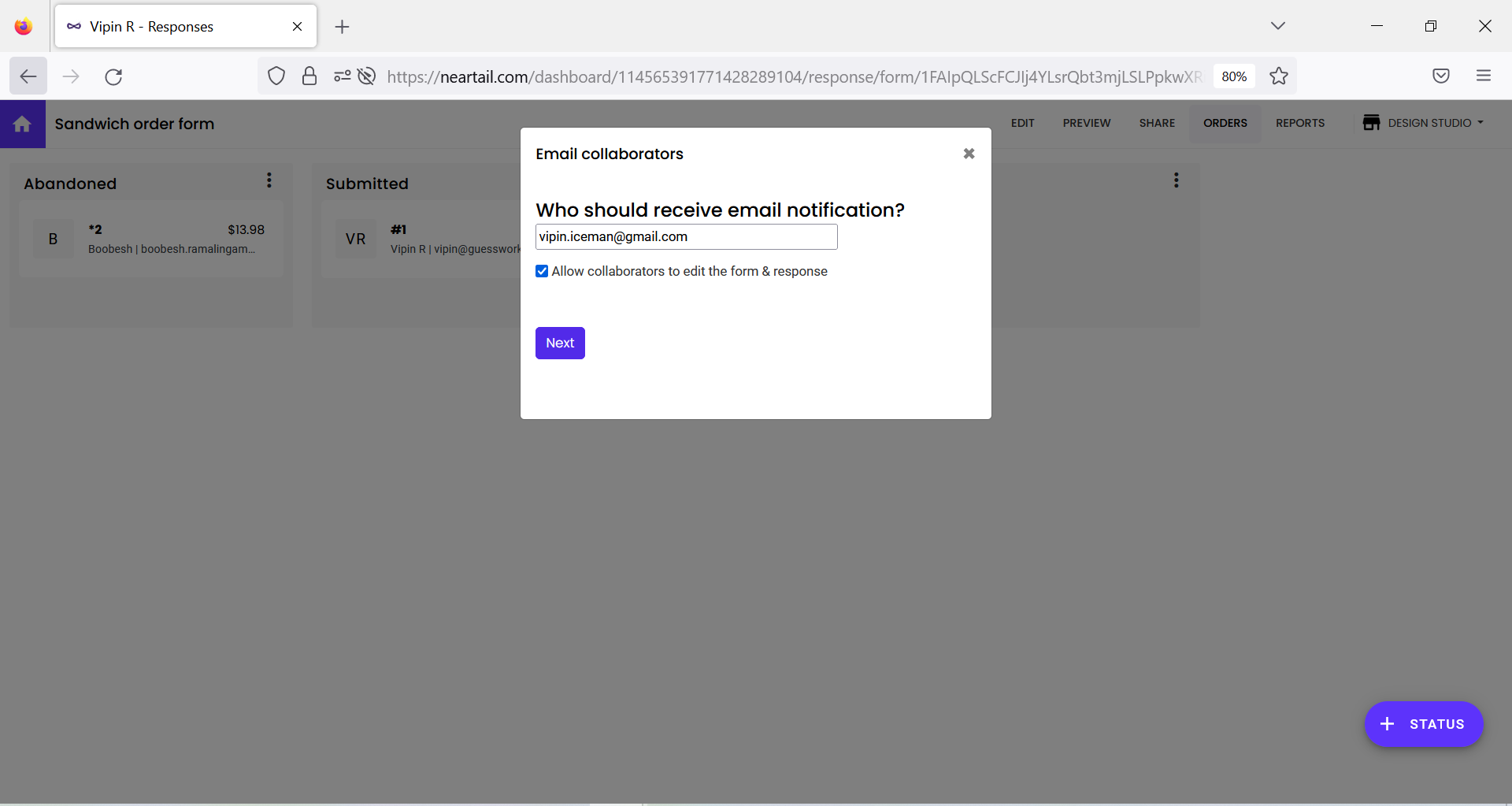Open the Firefox application menu
This screenshot has width=1512, height=806.
coord(1484,76)
